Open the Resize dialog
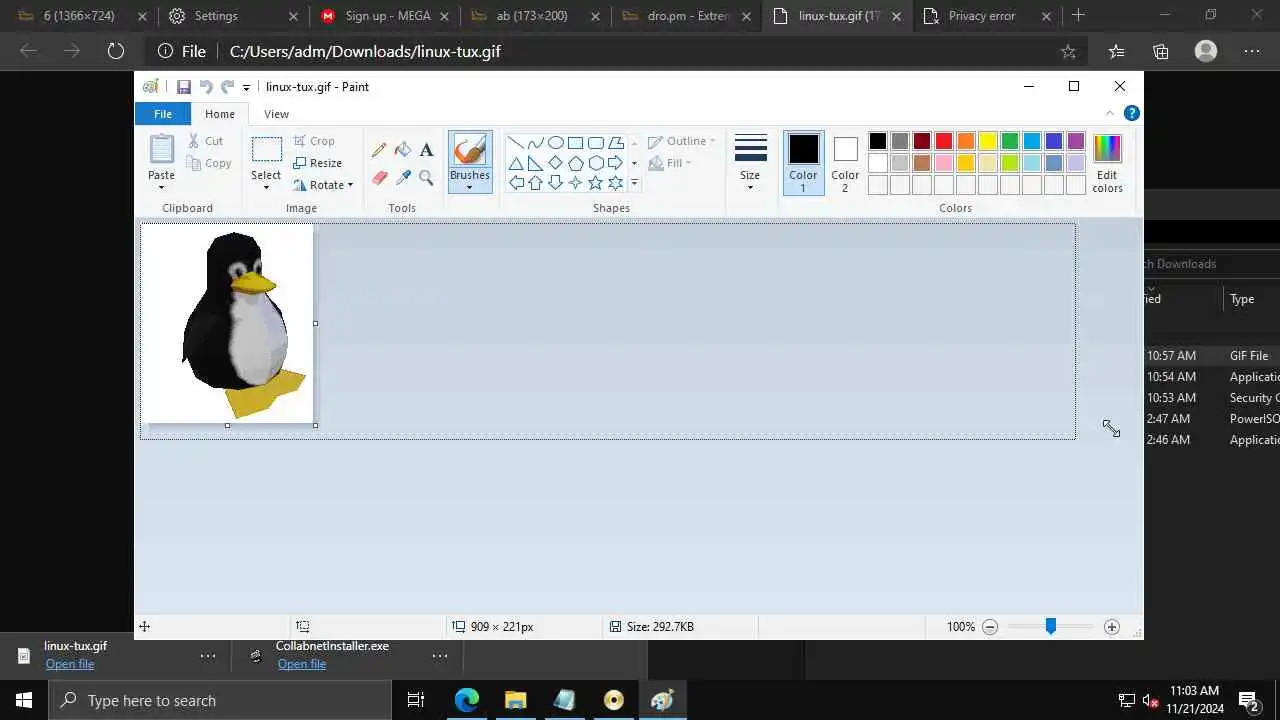The height and width of the screenshot is (720, 1280). [318, 163]
